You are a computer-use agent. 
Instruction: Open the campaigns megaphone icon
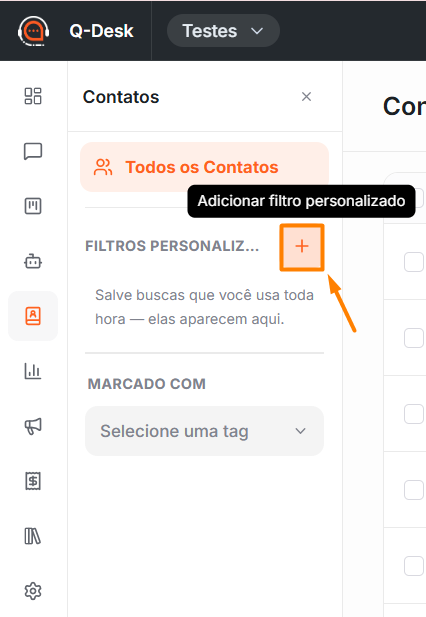33,426
